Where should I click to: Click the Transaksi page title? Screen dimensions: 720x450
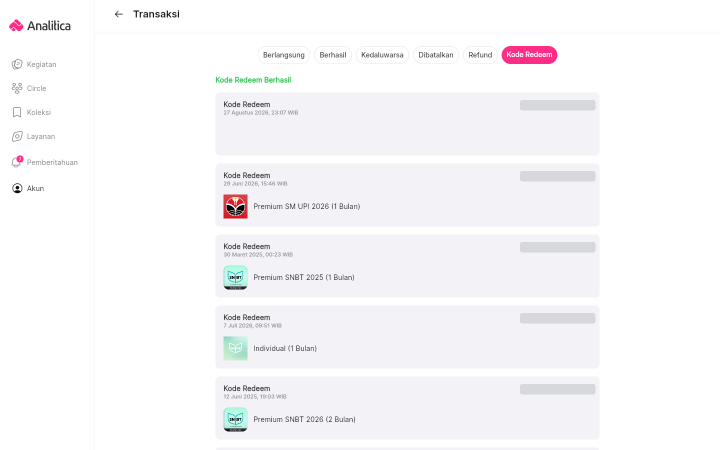pos(157,14)
